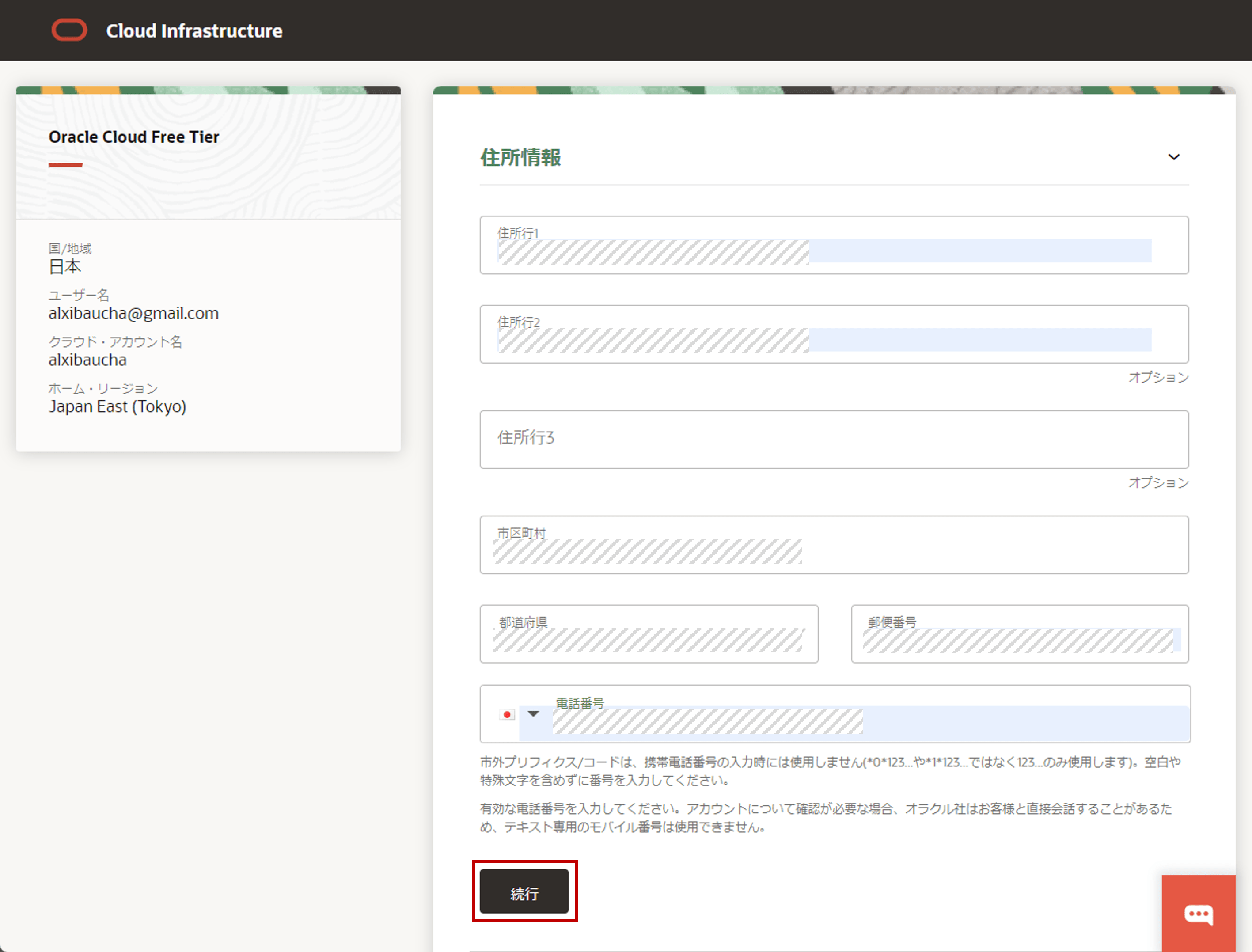Focus the 住所行1 input field

click(x=834, y=245)
